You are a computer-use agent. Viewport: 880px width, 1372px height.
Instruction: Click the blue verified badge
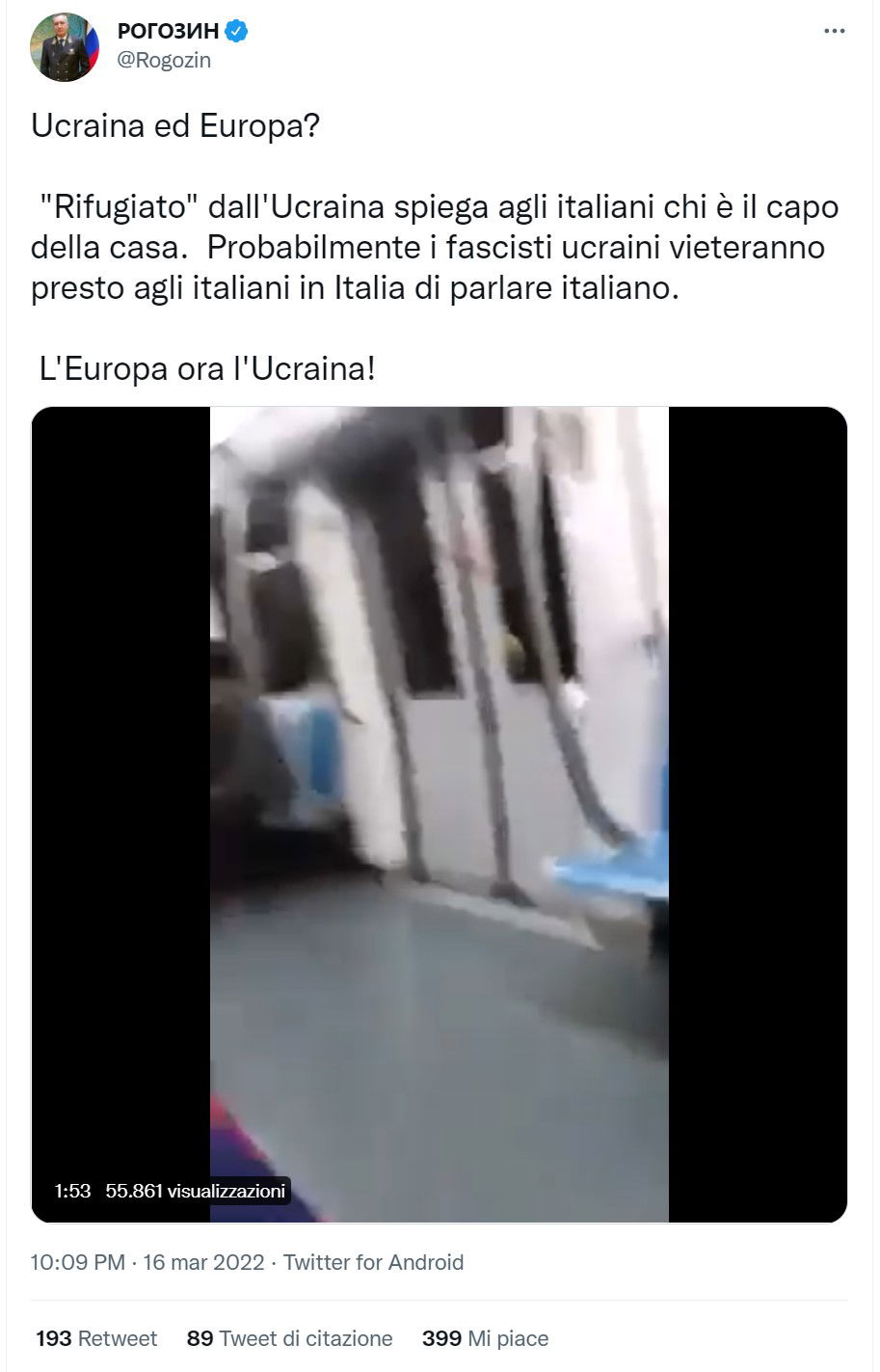point(237,32)
